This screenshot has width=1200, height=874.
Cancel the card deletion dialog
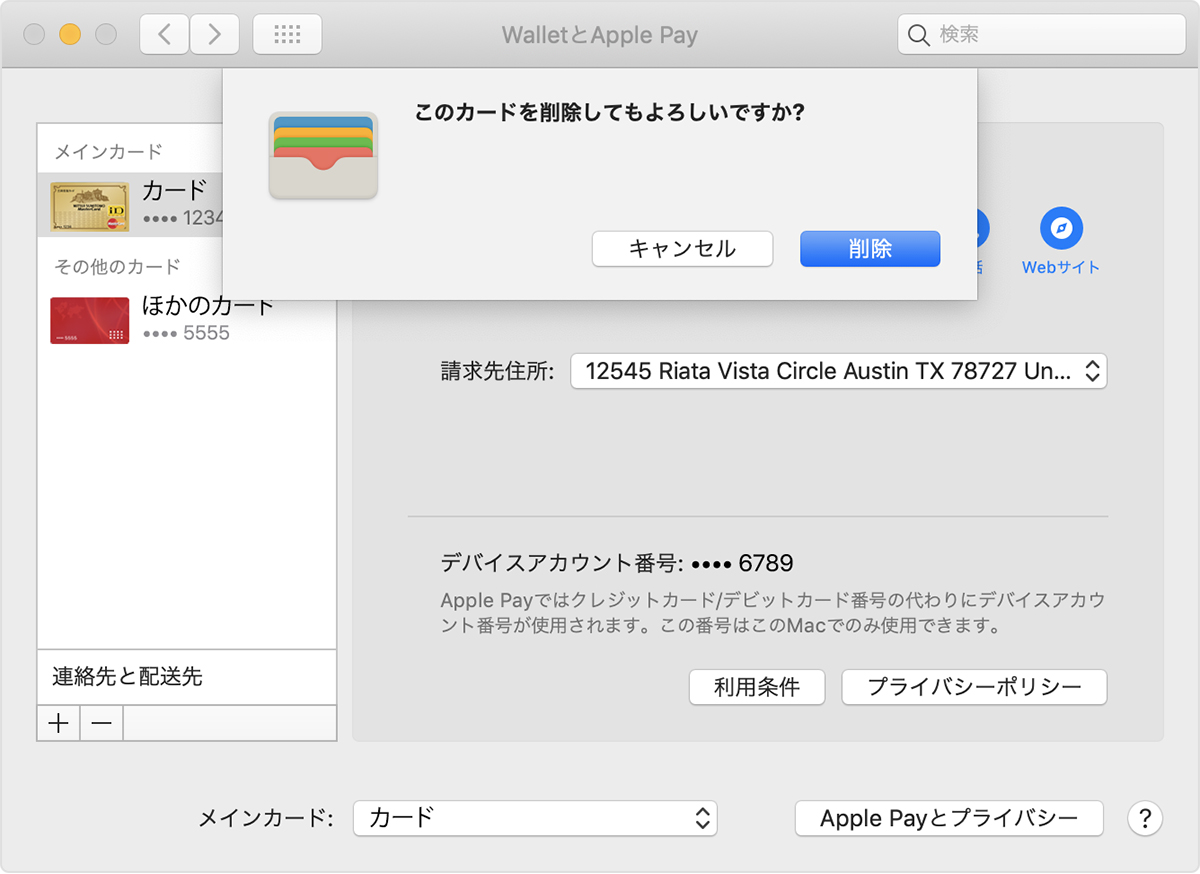click(682, 249)
